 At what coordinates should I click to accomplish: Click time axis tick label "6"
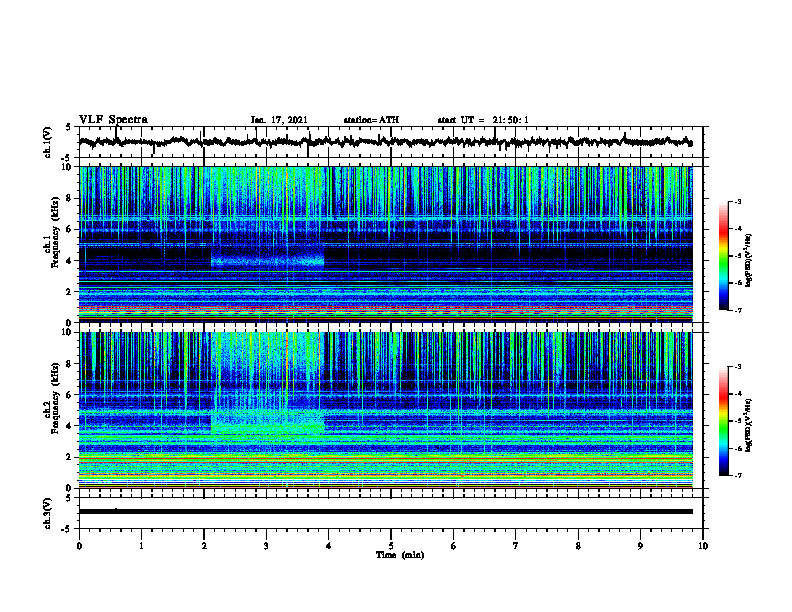(454, 546)
